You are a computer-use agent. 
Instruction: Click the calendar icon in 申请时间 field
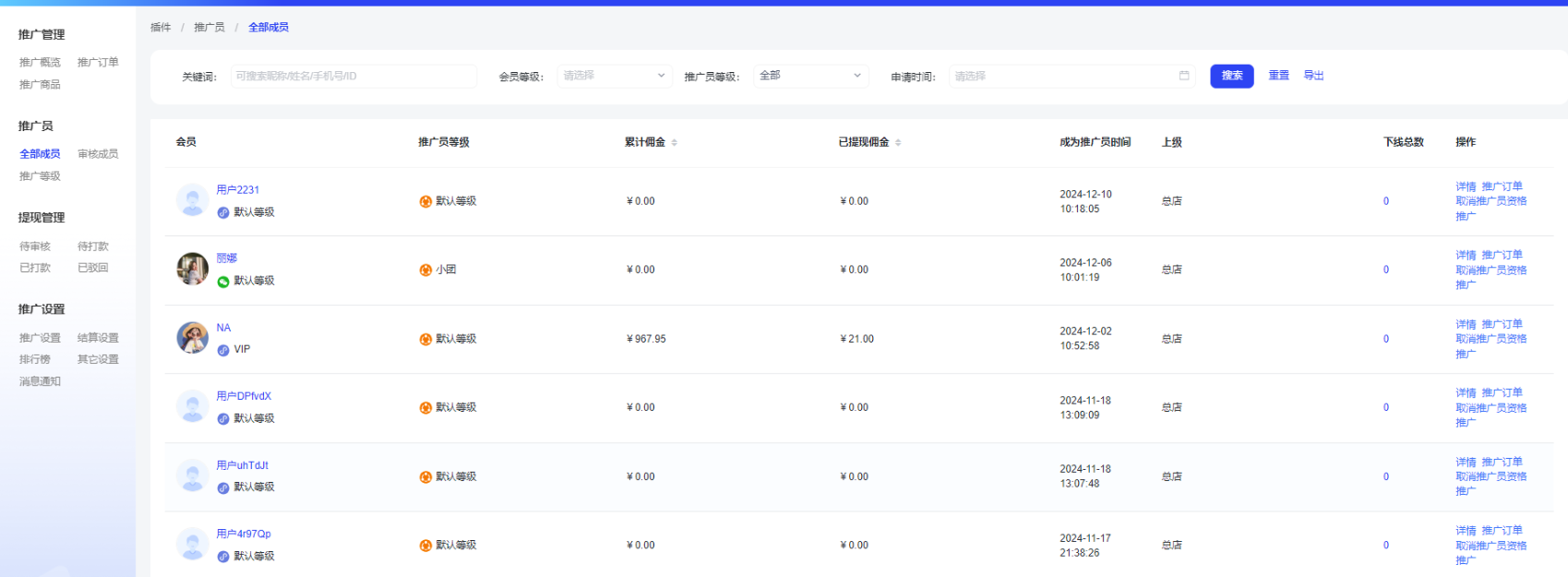coord(1184,76)
